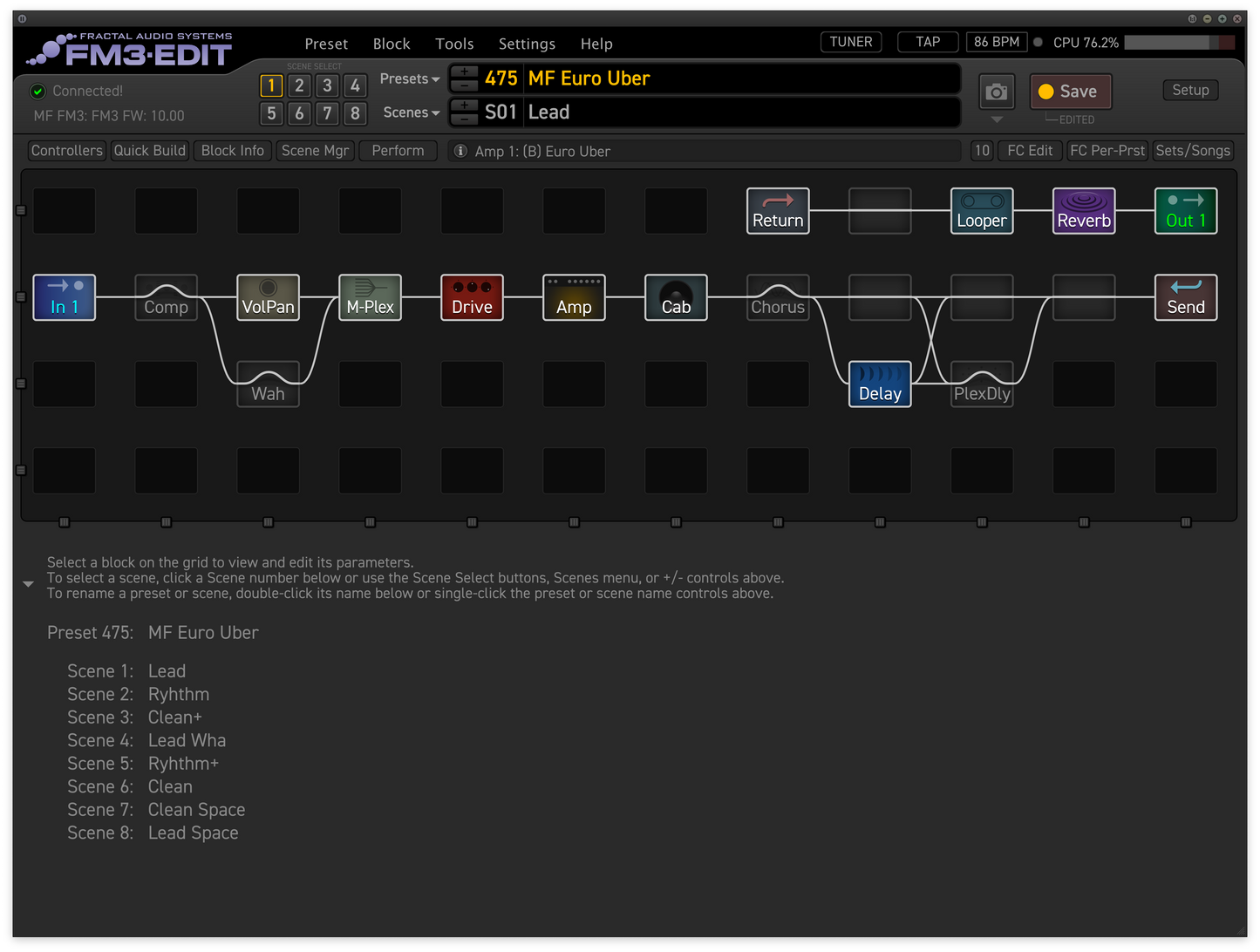
Task: Click the camera screenshot icon
Action: click(x=997, y=92)
